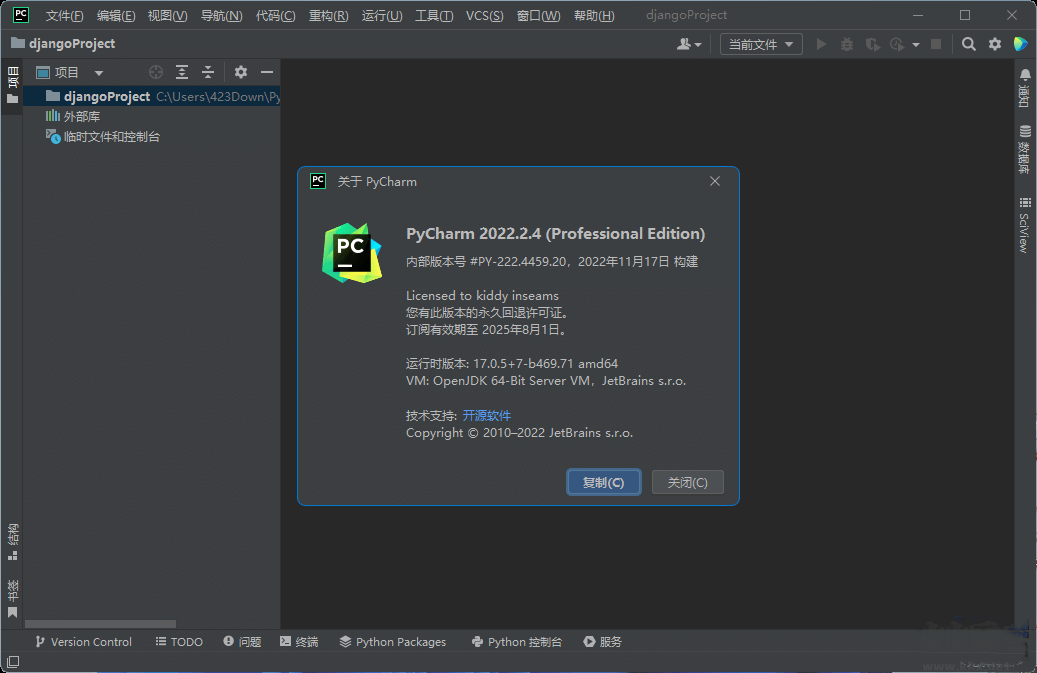The width and height of the screenshot is (1037, 673).
Task: Select all files in the Project panel
Action: pos(156,71)
